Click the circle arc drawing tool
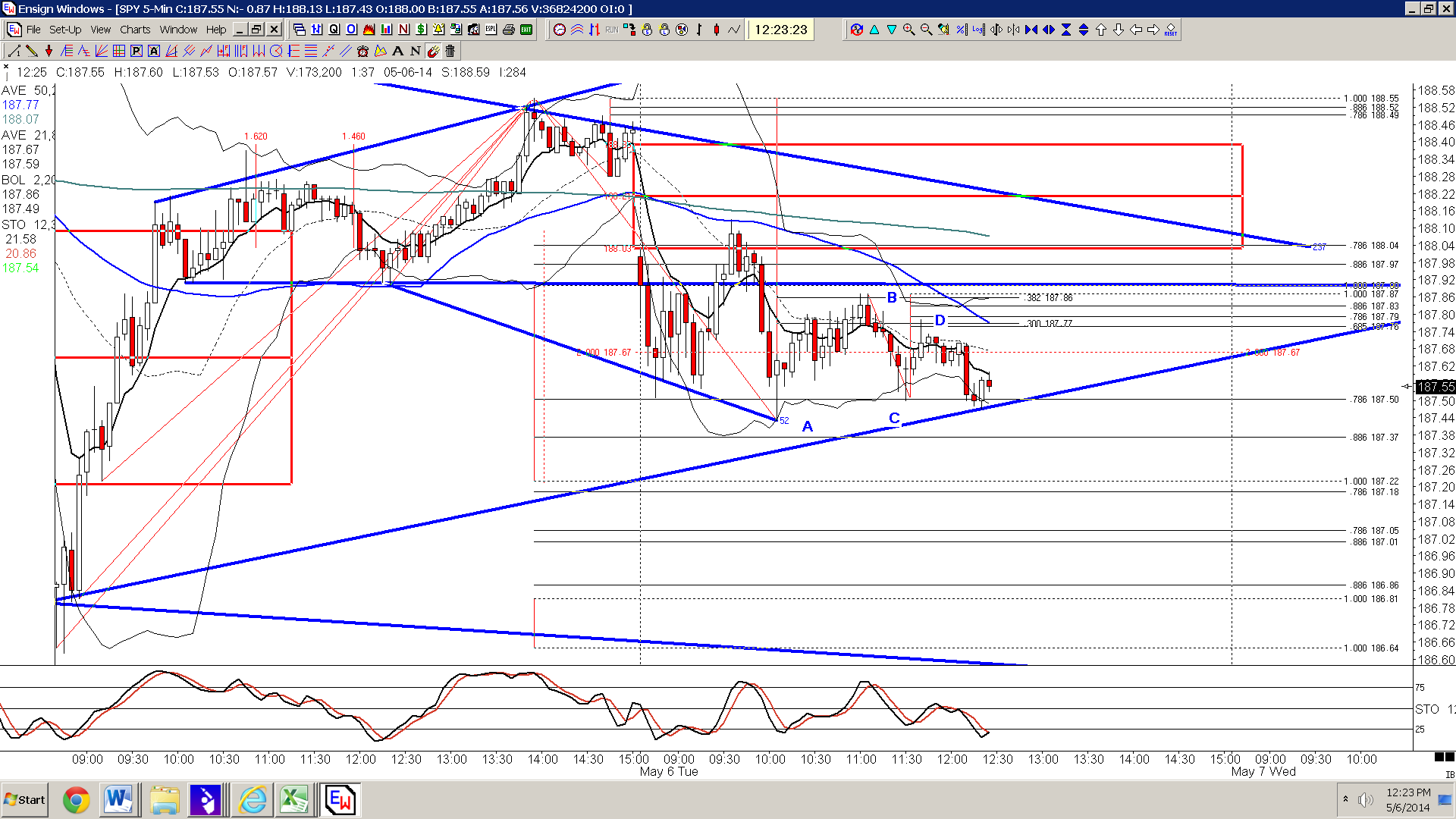 pyautogui.click(x=276, y=51)
